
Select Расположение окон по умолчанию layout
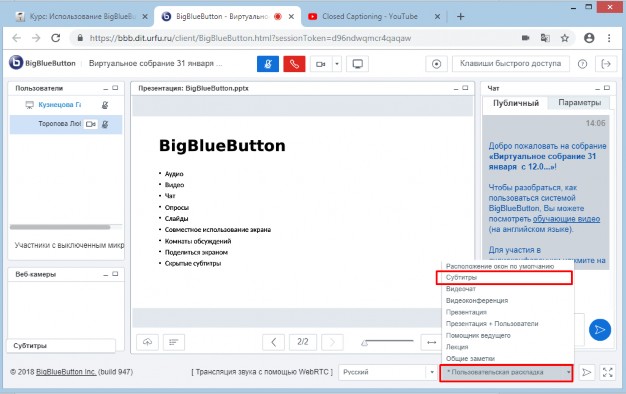click(500, 266)
